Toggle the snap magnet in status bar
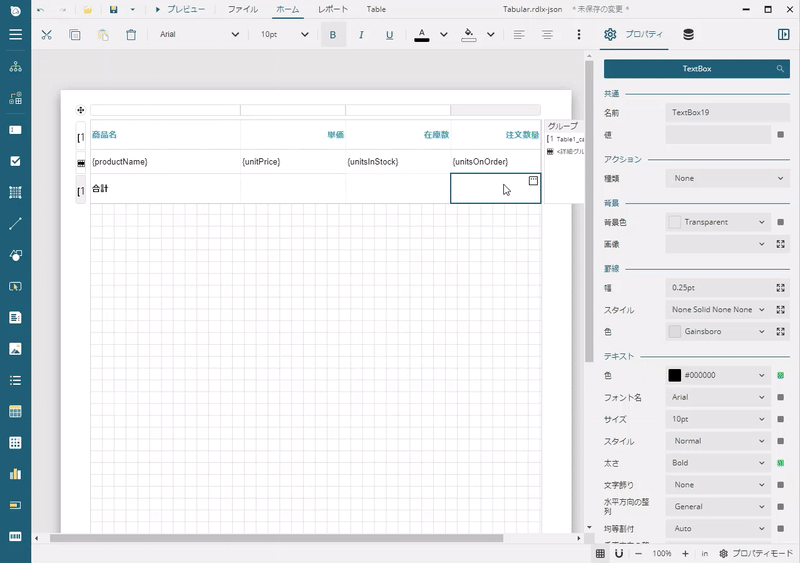The image size is (800, 563). coord(619,553)
